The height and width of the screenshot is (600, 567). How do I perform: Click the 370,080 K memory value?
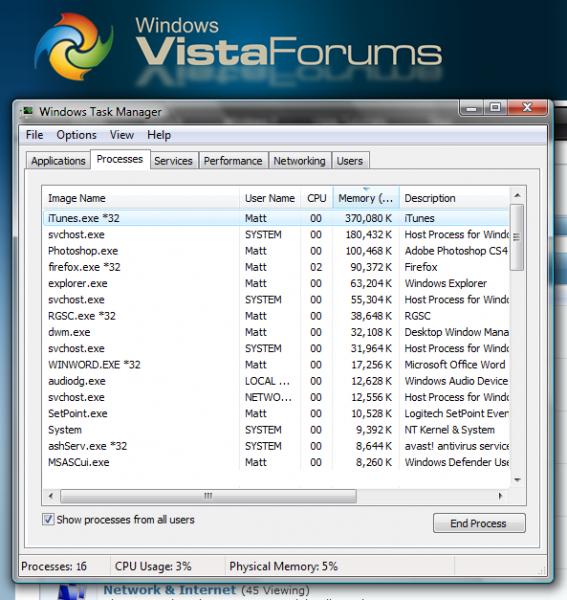coord(368,218)
